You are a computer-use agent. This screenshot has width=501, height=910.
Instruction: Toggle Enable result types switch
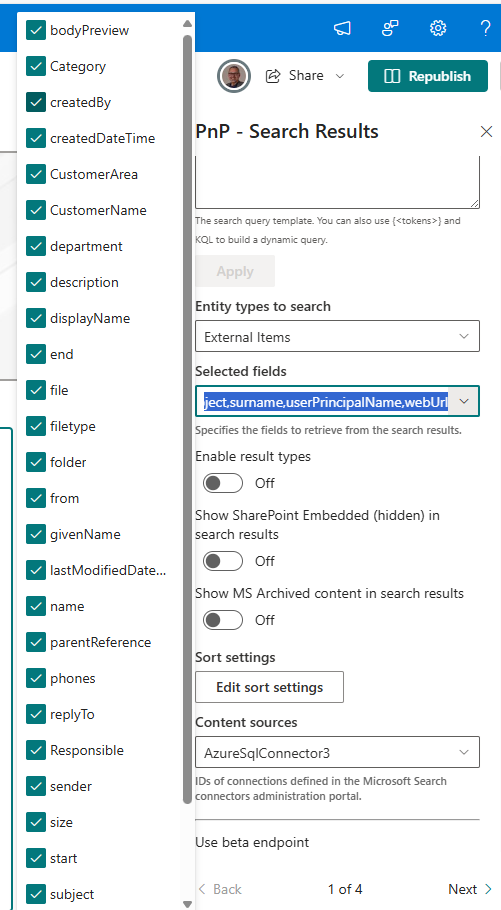tap(223, 483)
